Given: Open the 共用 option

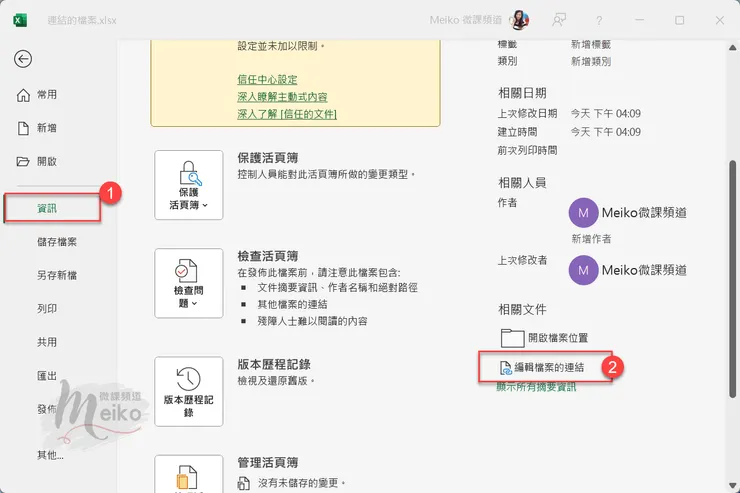Looking at the screenshot, I should tap(47, 342).
